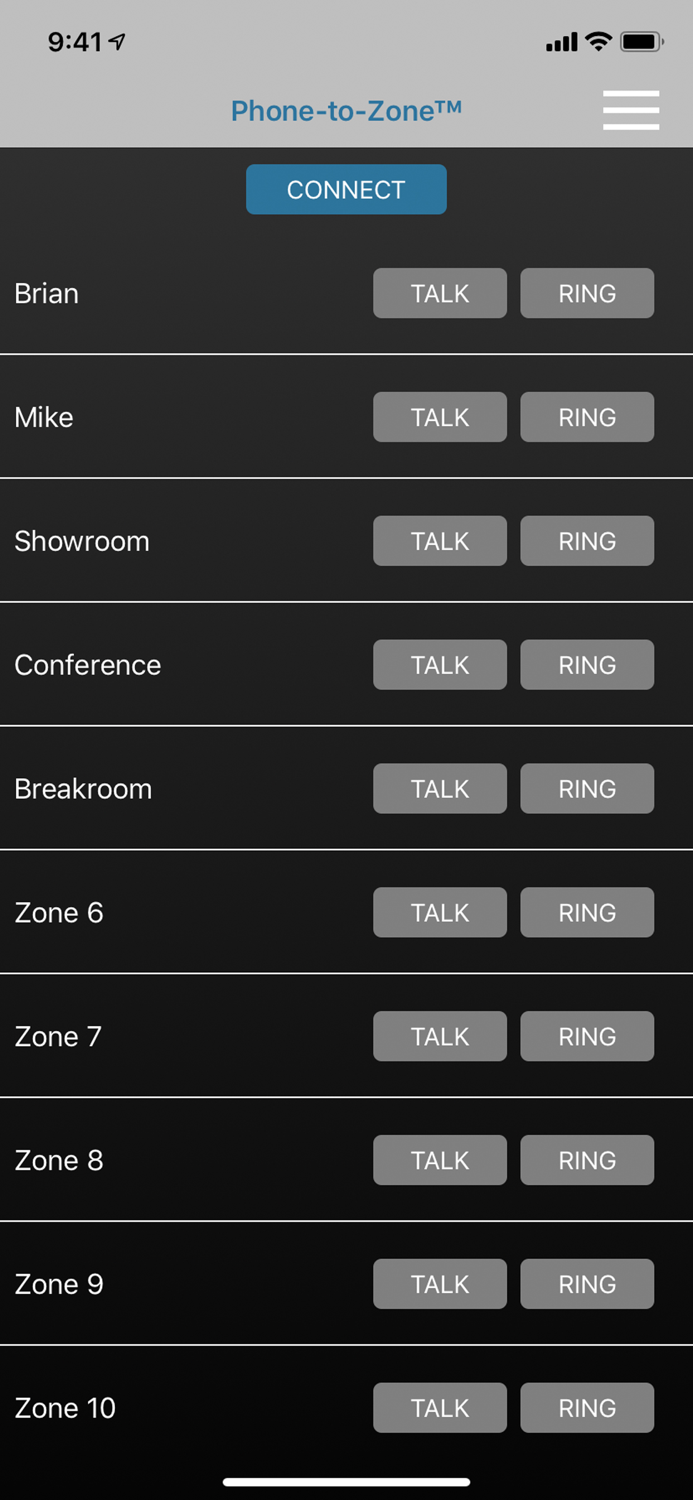This screenshot has height=1500, width=693.
Task: Tap the Wi-Fi status icon
Action: tap(598, 41)
